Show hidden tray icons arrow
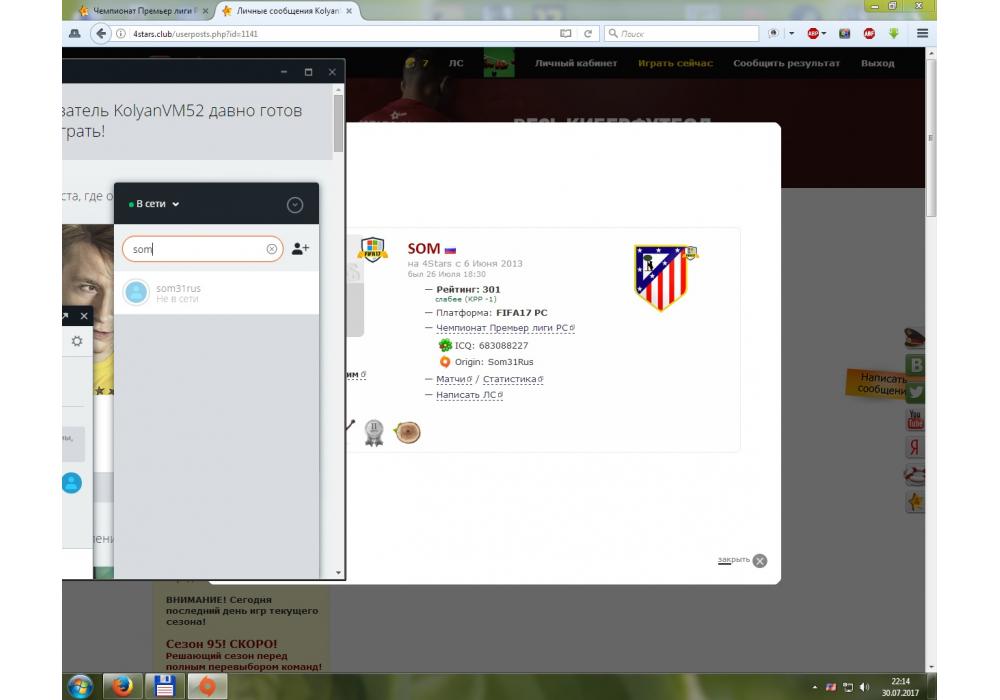Viewport: 1000px width, 700px height. (814, 687)
